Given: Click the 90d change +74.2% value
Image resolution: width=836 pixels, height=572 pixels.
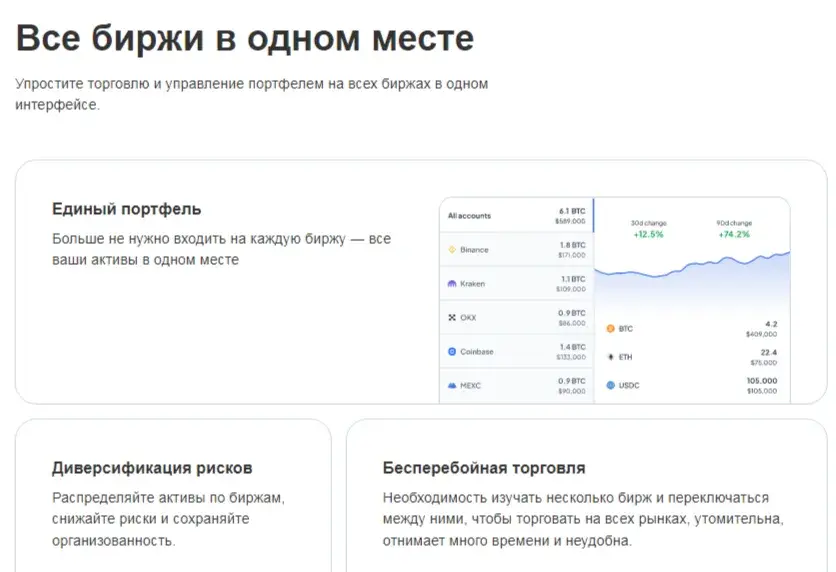Looking at the screenshot, I should pos(734,235).
